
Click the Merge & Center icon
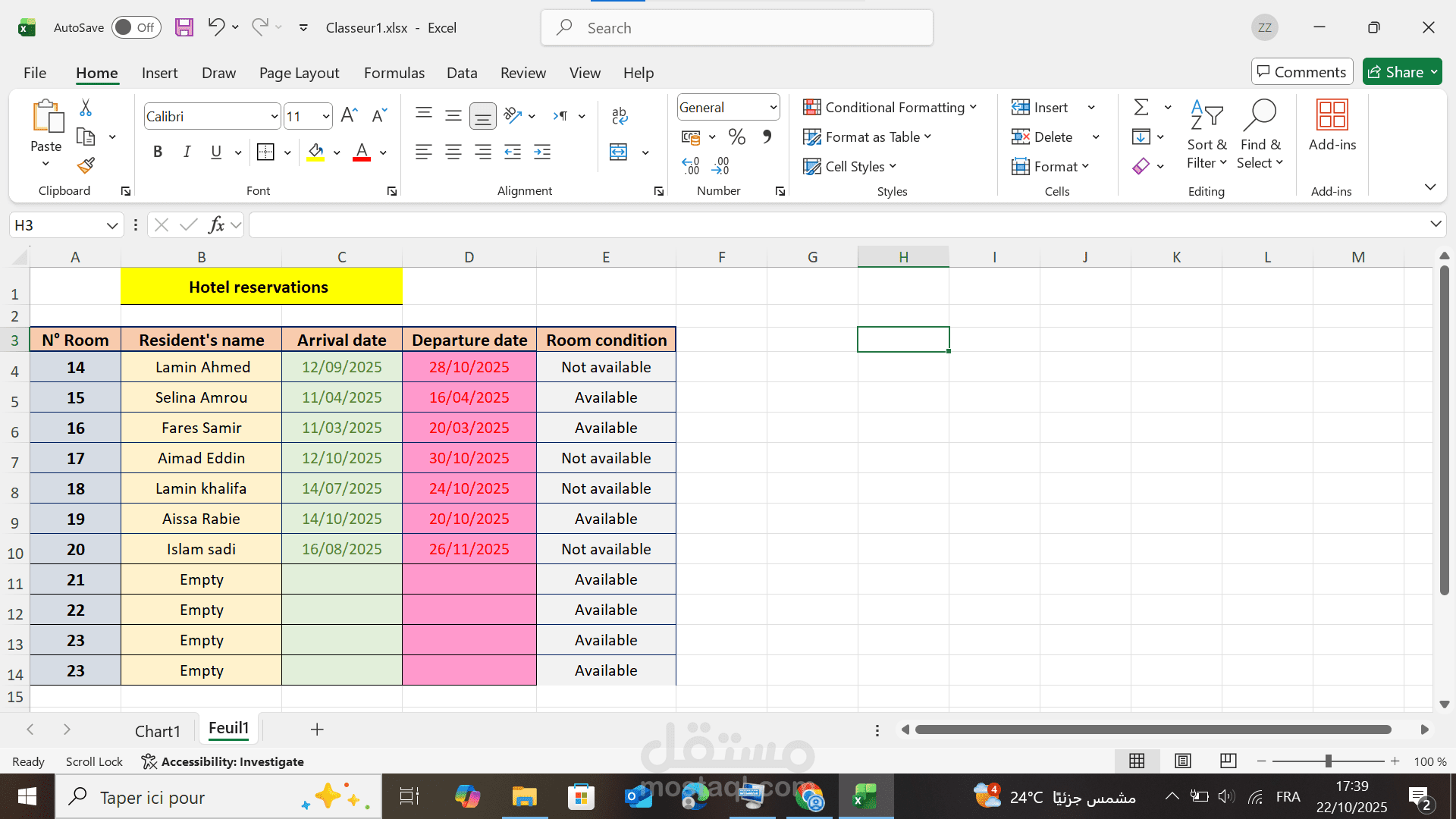point(619,152)
